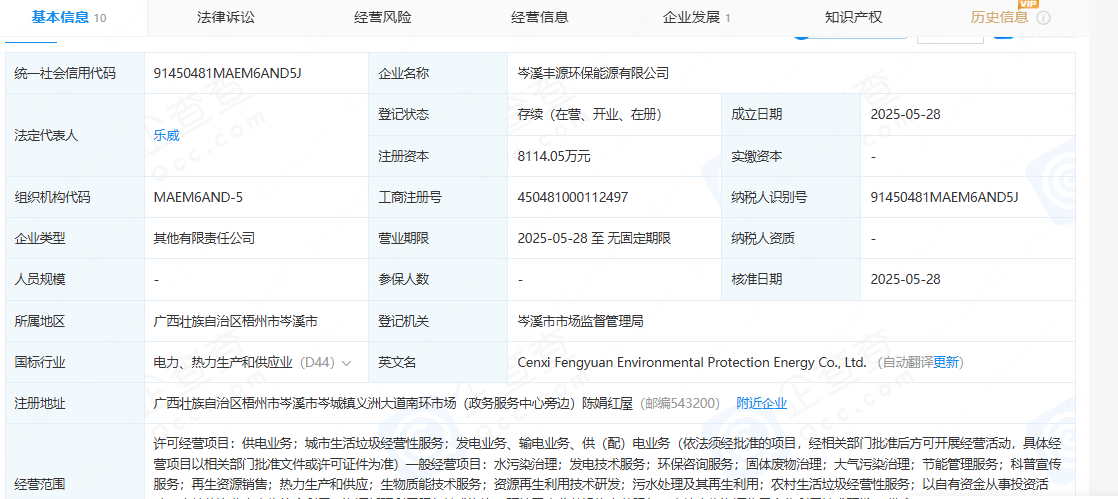Open the info icon beside 历史信息
The image size is (1118, 499).
(x=1043, y=19)
